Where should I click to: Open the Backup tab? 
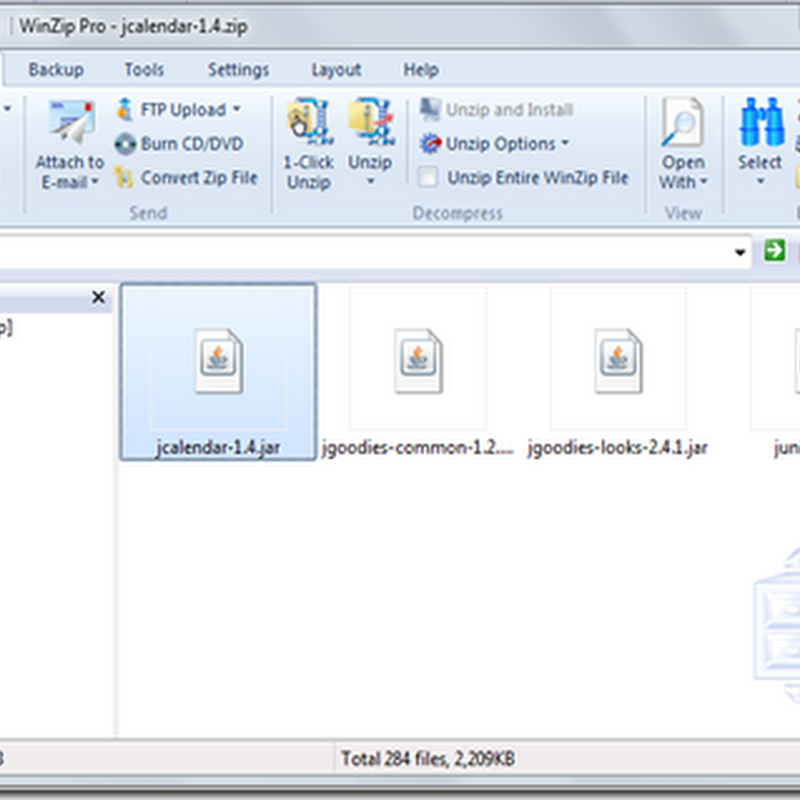56,69
